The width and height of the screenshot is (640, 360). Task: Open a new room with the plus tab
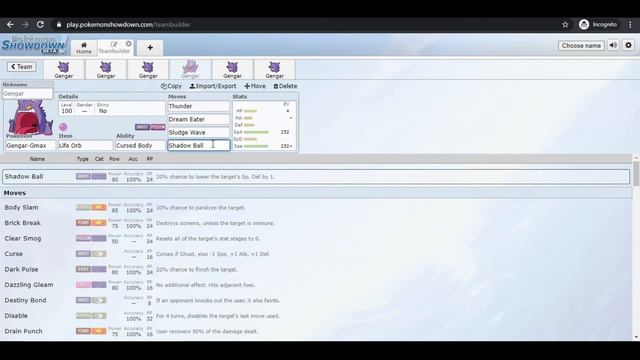[150, 48]
